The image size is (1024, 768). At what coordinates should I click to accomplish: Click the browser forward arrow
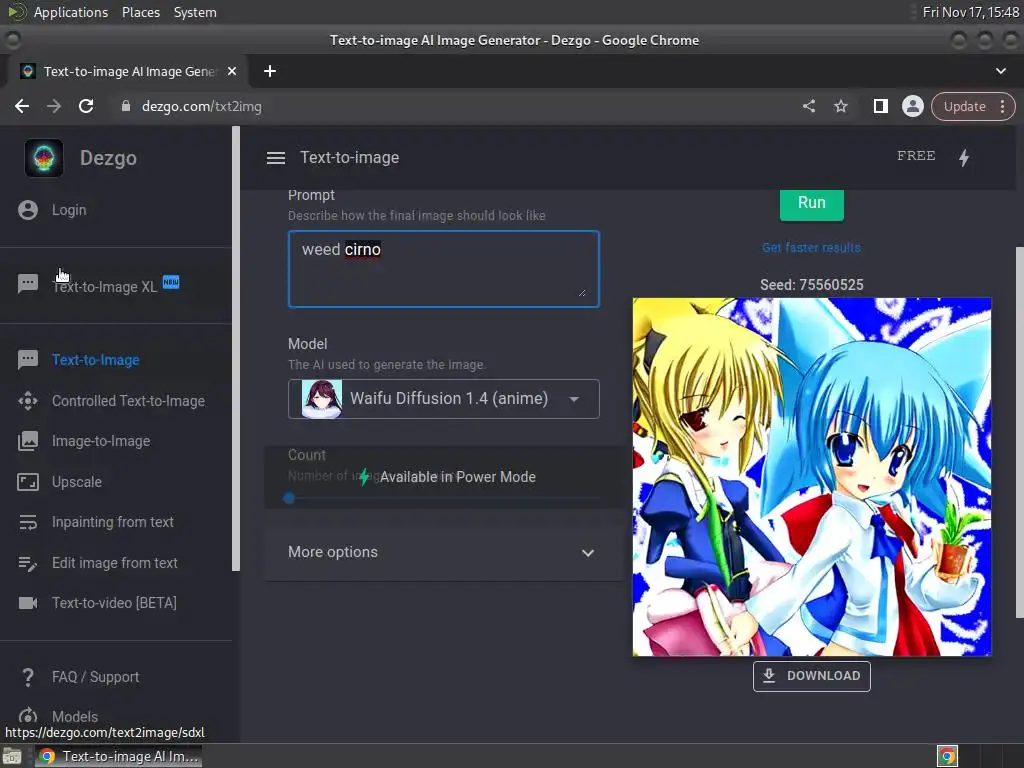click(54, 106)
